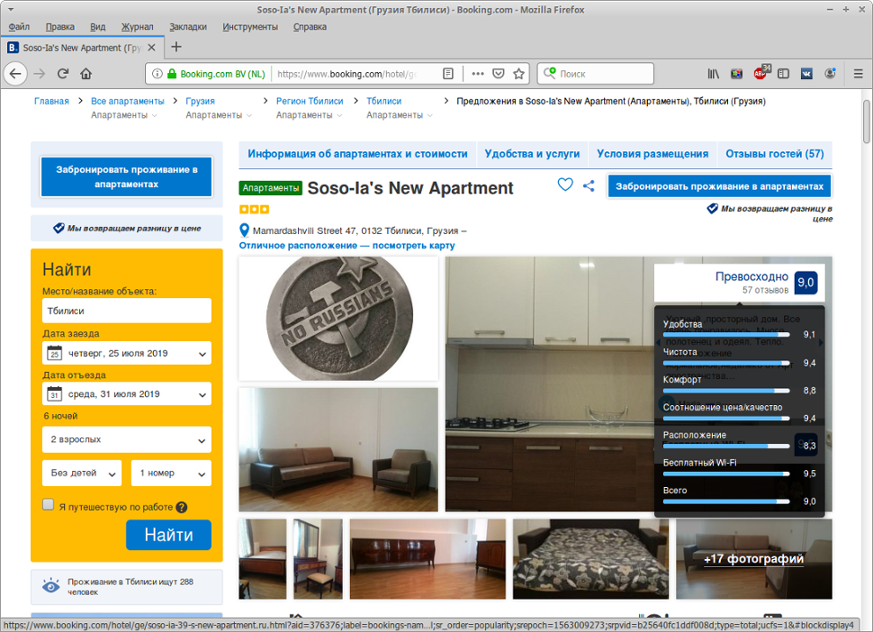Open 'Отличное расположение — посмотреть карту' link
Image resolution: width=873 pixels, height=632 pixels.
[x=347, y=246]
